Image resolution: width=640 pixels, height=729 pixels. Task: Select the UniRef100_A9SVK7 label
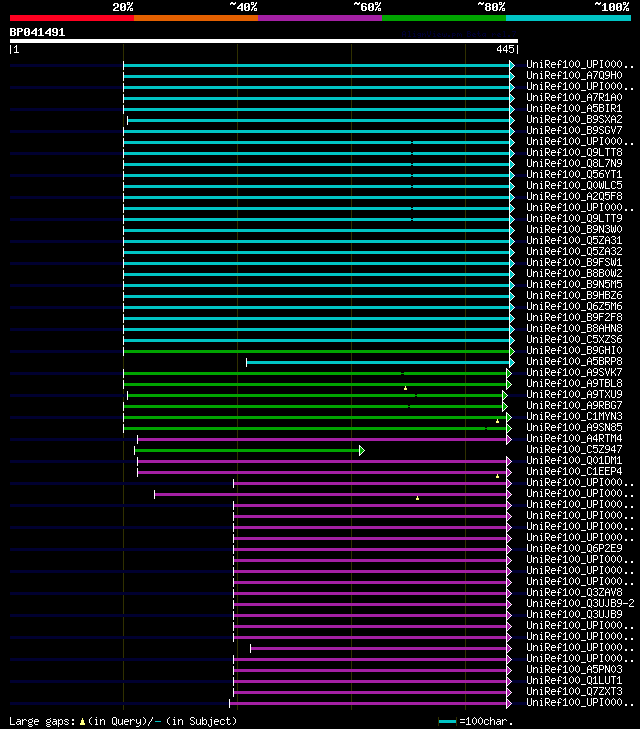click(574, 372)
